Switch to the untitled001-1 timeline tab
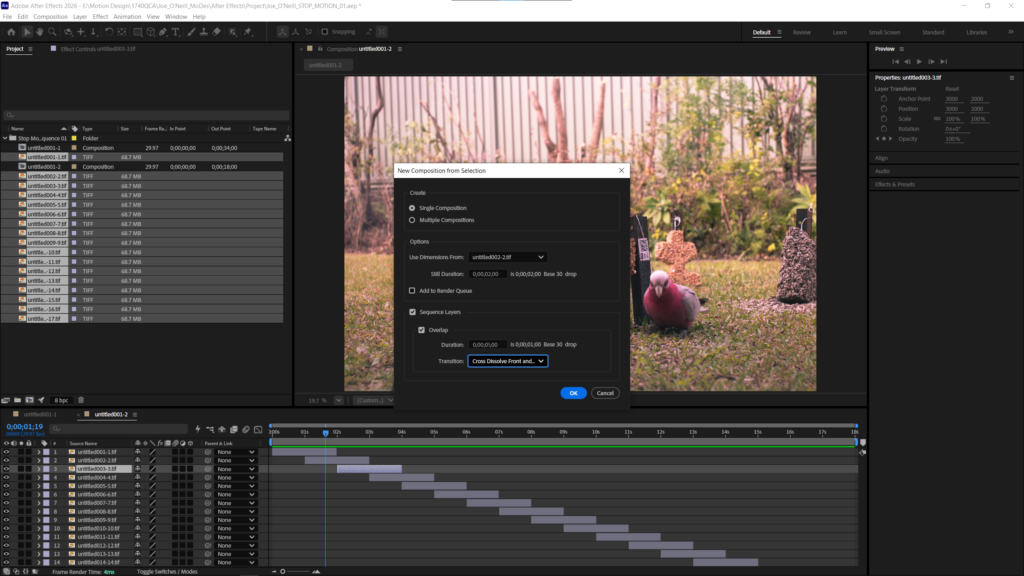This screenshot has height=576, width=1024. coord(40,414)
